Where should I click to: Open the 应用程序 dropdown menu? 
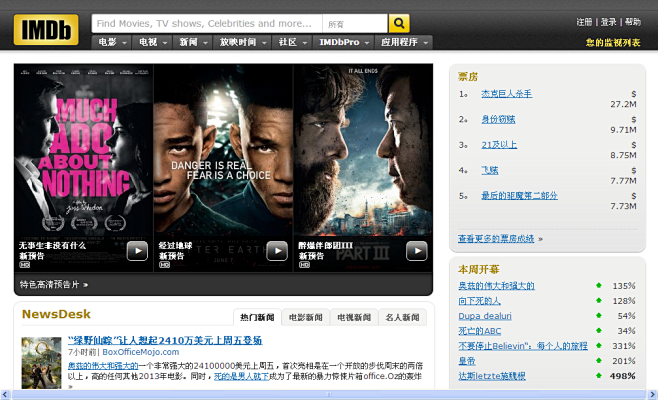[x=404, y=42]
